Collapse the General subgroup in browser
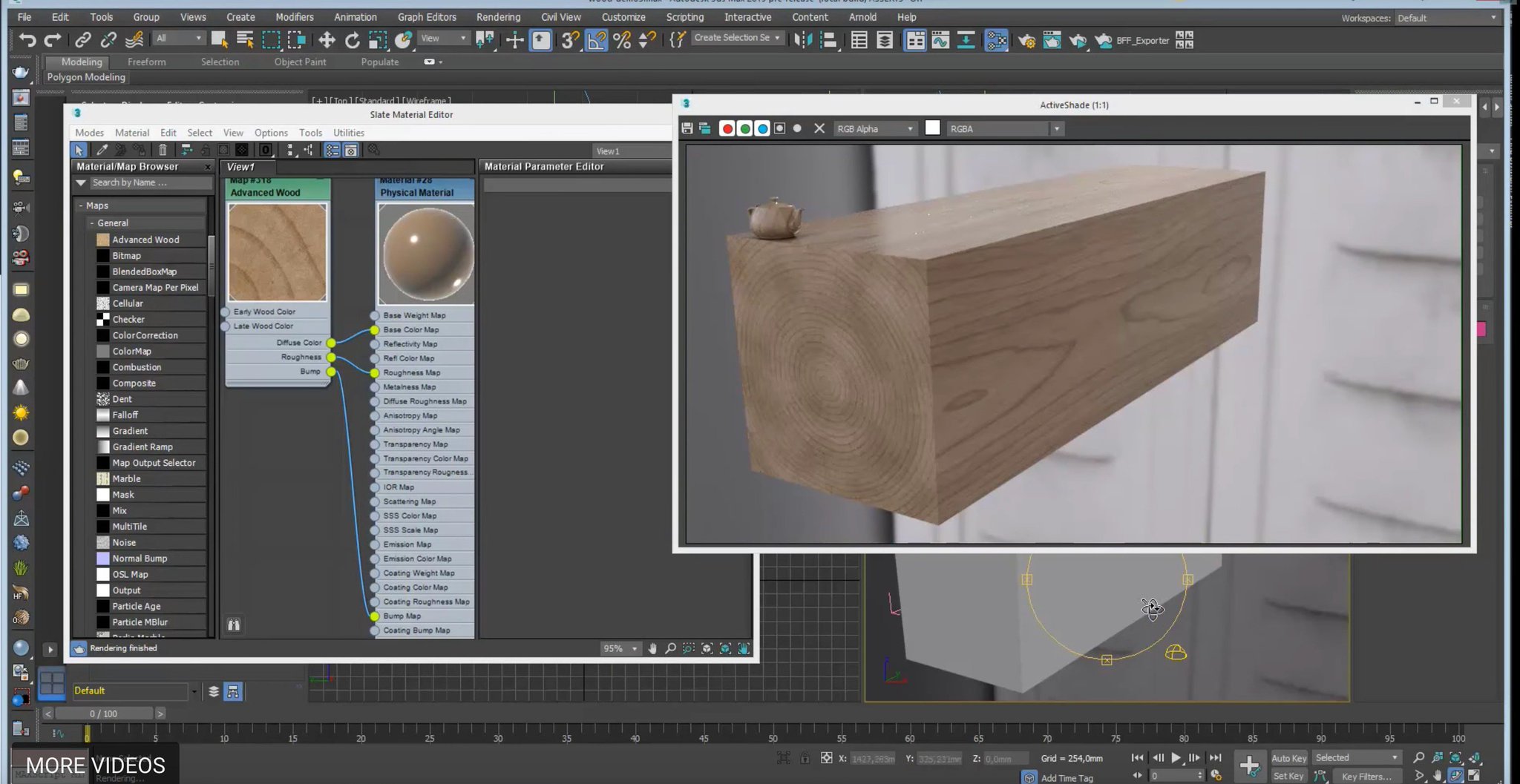1520x784 pixels. tap(92, 223)
